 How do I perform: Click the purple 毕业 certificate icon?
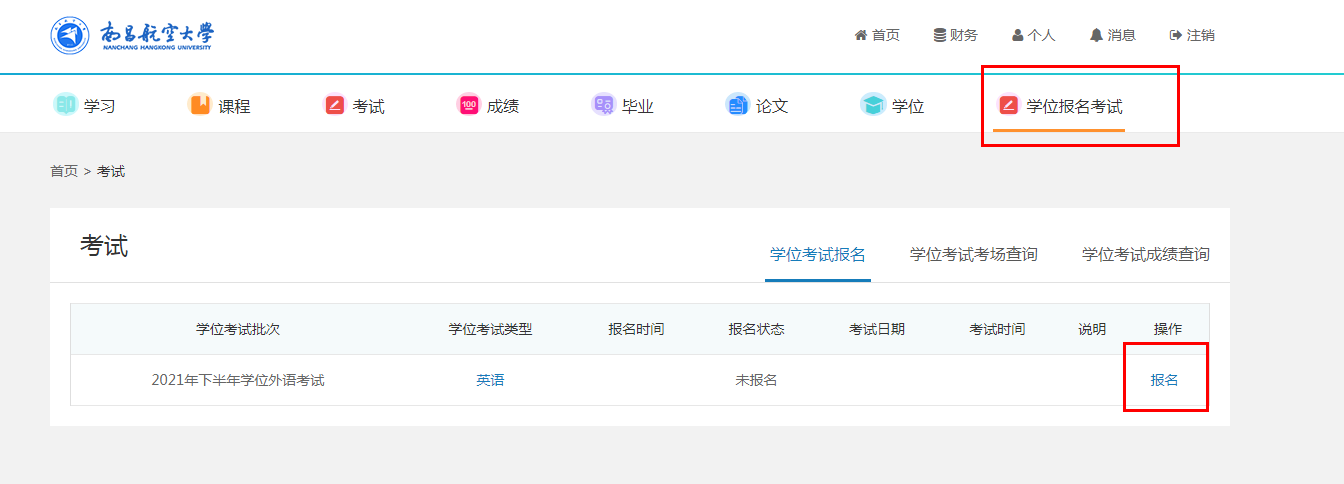[x=603, y=105]
